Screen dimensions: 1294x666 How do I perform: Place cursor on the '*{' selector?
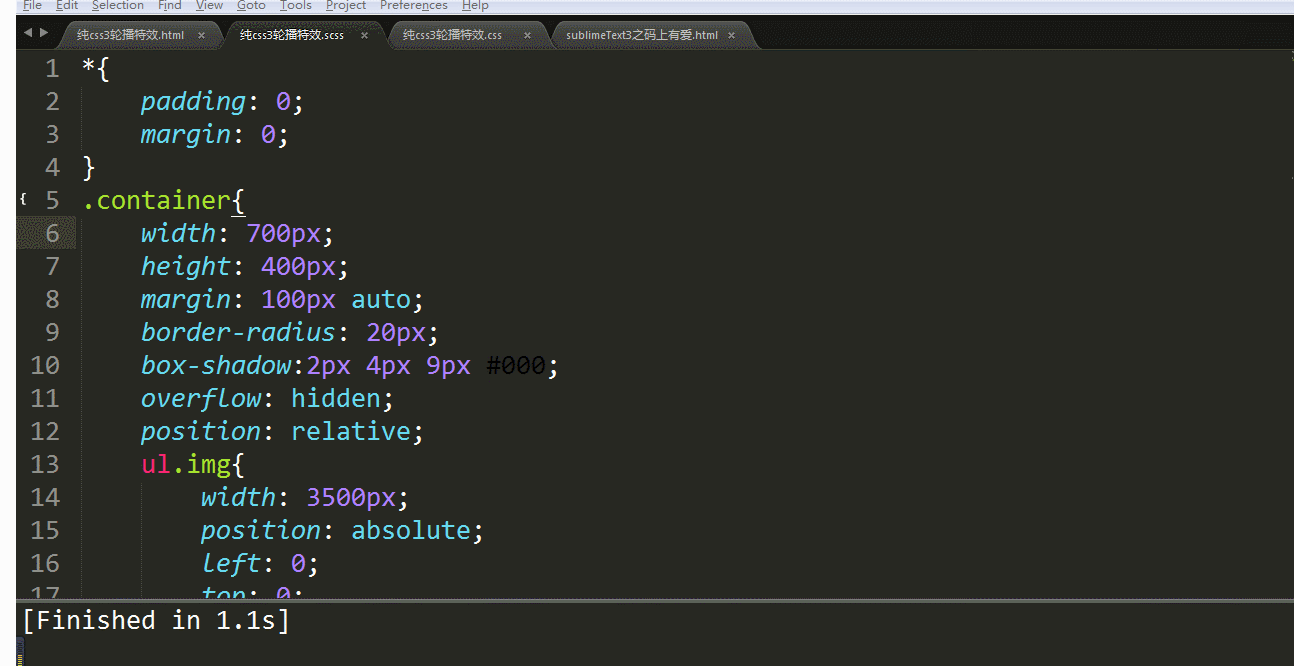pos(96,69)
